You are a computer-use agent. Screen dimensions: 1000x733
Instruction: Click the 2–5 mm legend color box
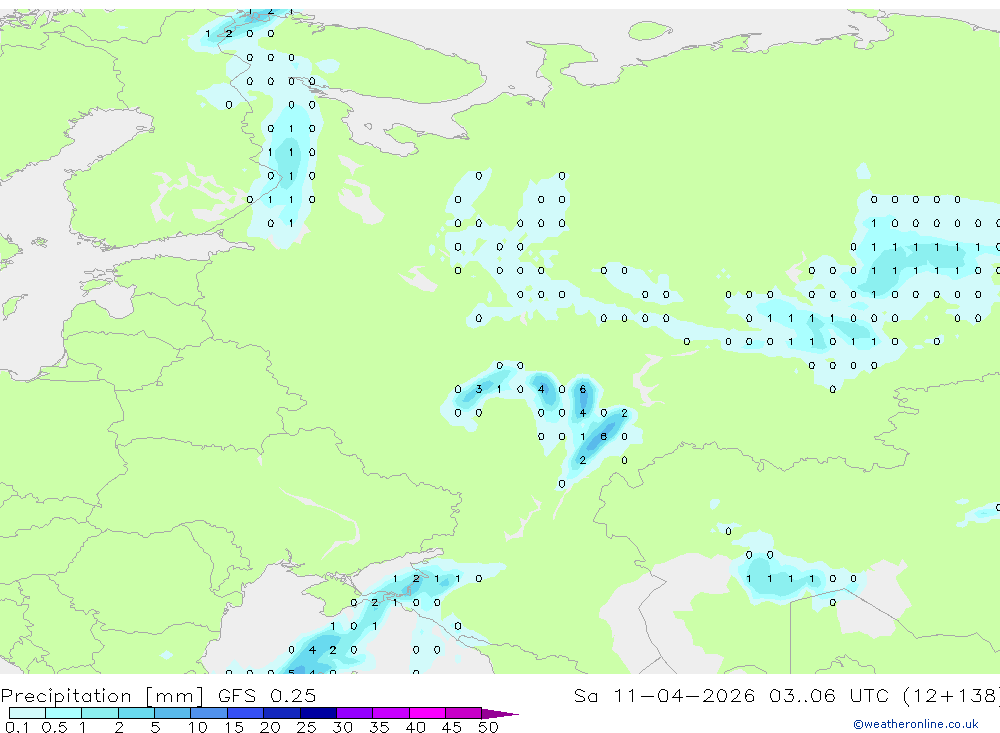pos(136,713)
